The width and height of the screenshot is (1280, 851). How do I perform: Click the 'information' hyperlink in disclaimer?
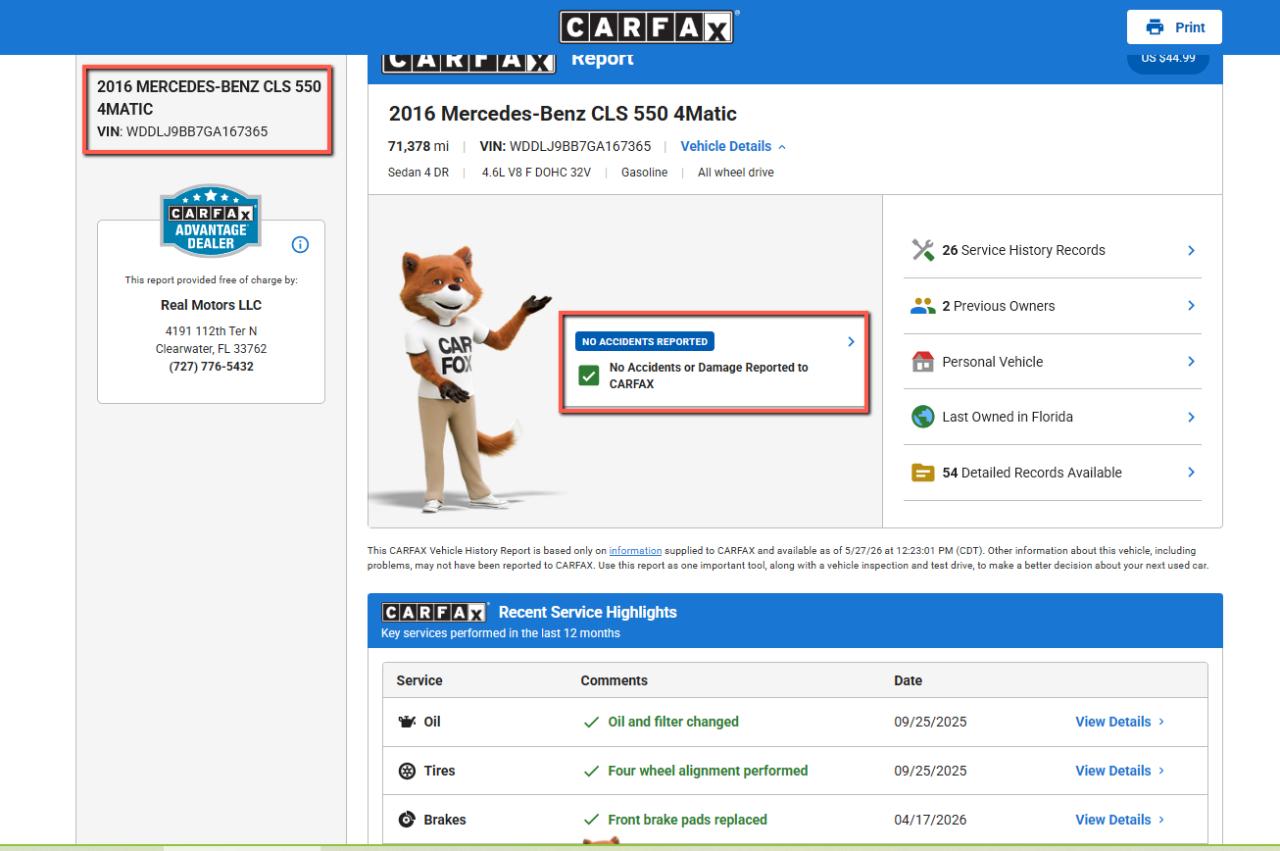635,549
